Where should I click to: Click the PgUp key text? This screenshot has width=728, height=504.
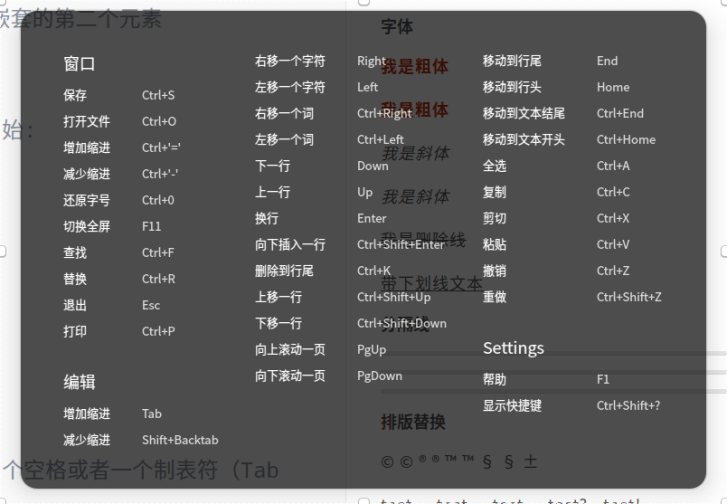tap(371, 349)
